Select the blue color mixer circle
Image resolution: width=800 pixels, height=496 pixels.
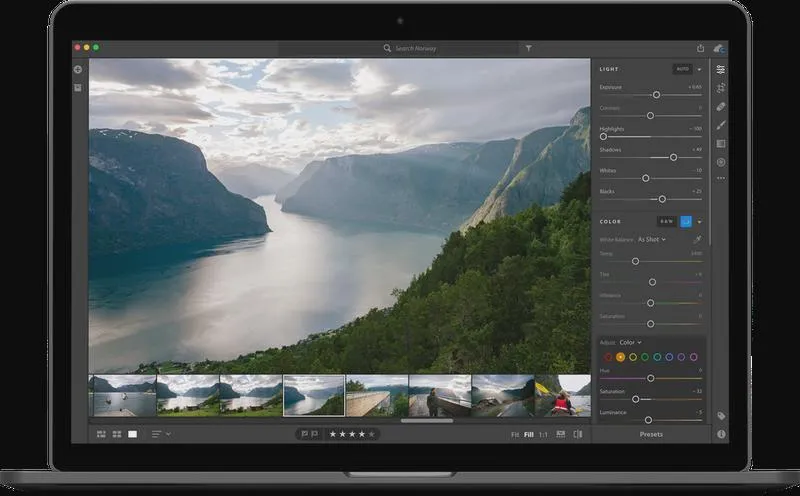[x=669, y=357]
